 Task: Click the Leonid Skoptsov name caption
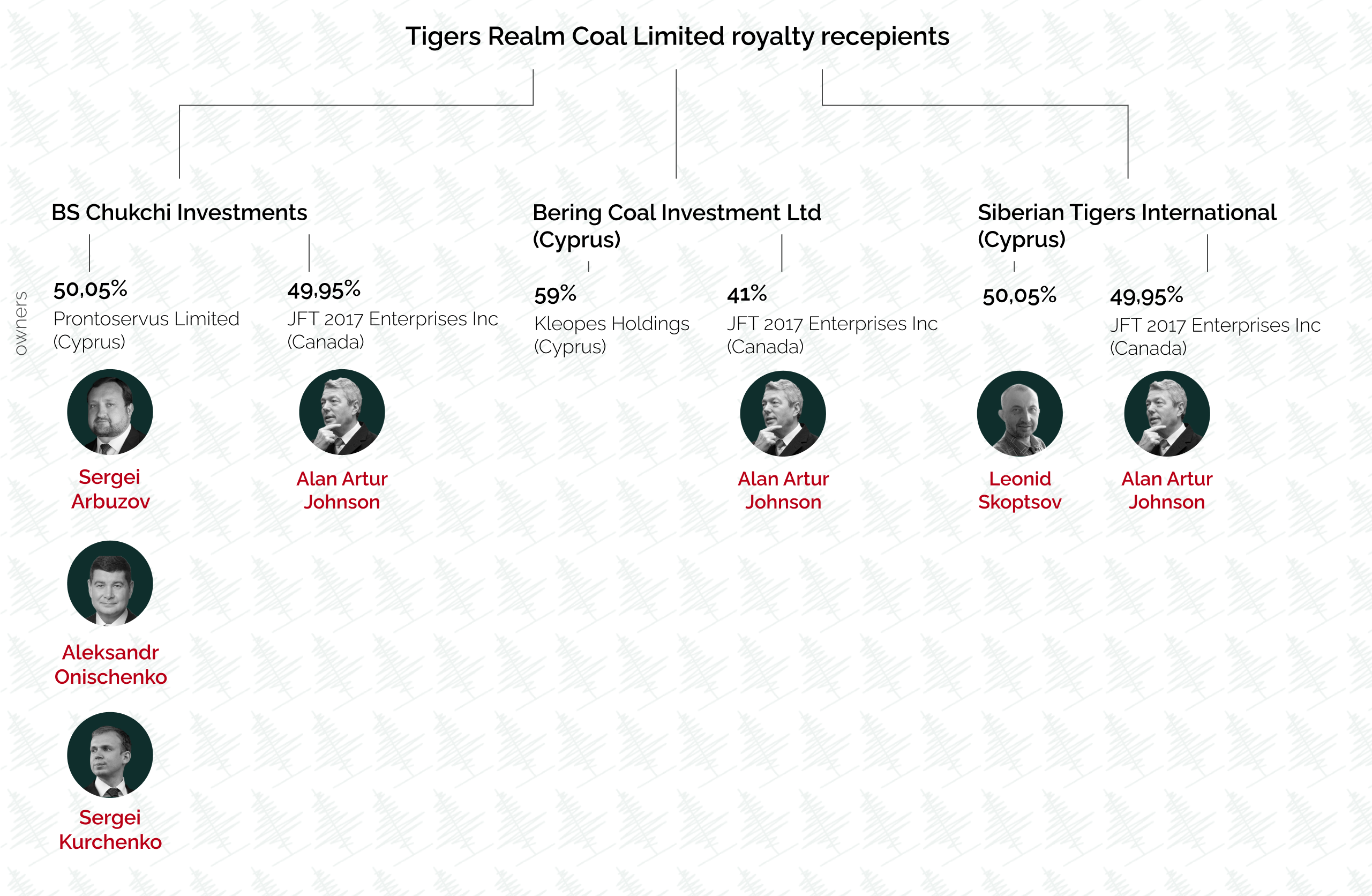pyautogui.click(x=1020, y=490)
